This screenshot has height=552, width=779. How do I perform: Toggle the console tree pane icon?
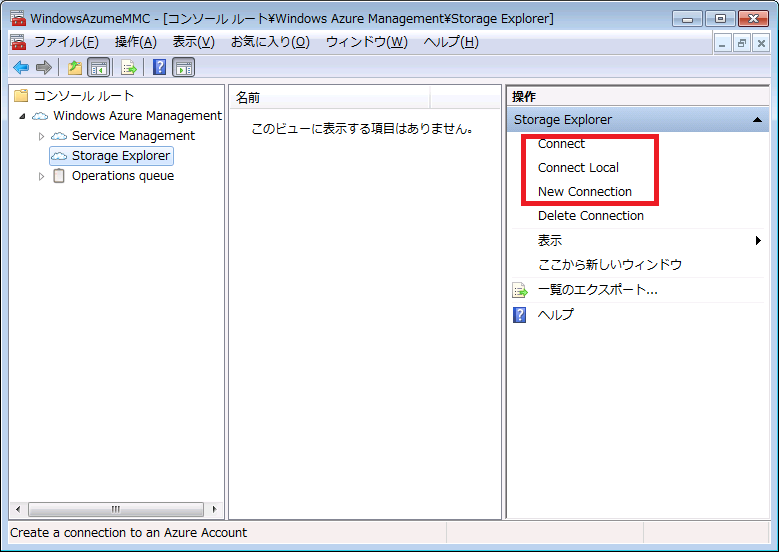tap(98, 67)
